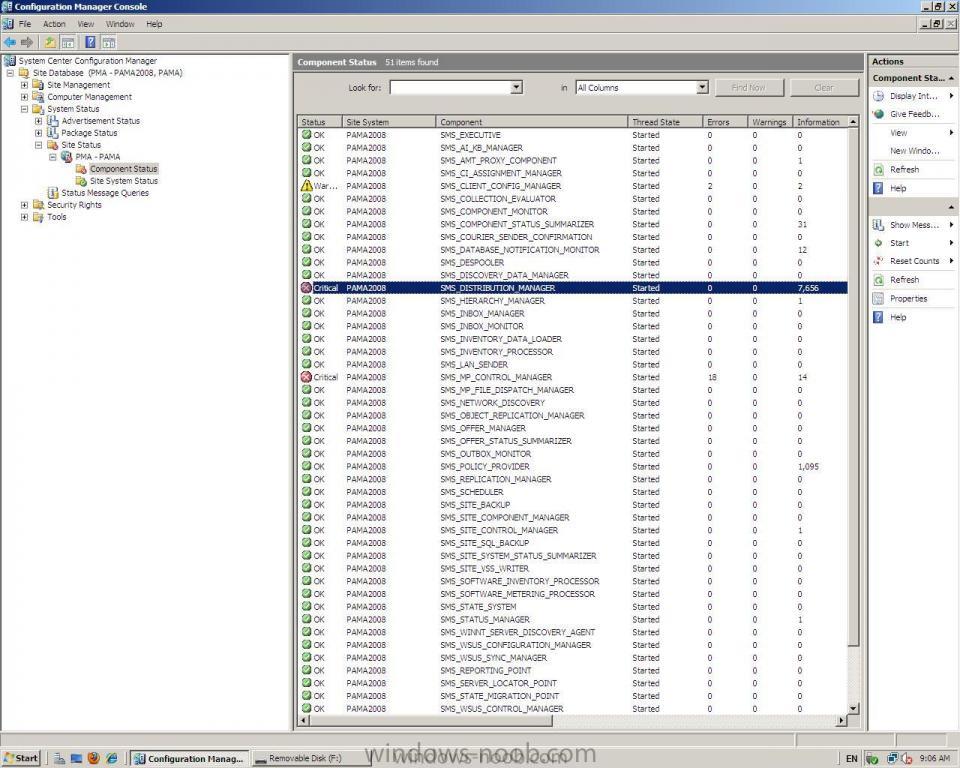
Task: Click the Reset Counts icon in Actions
Action: 879,261
